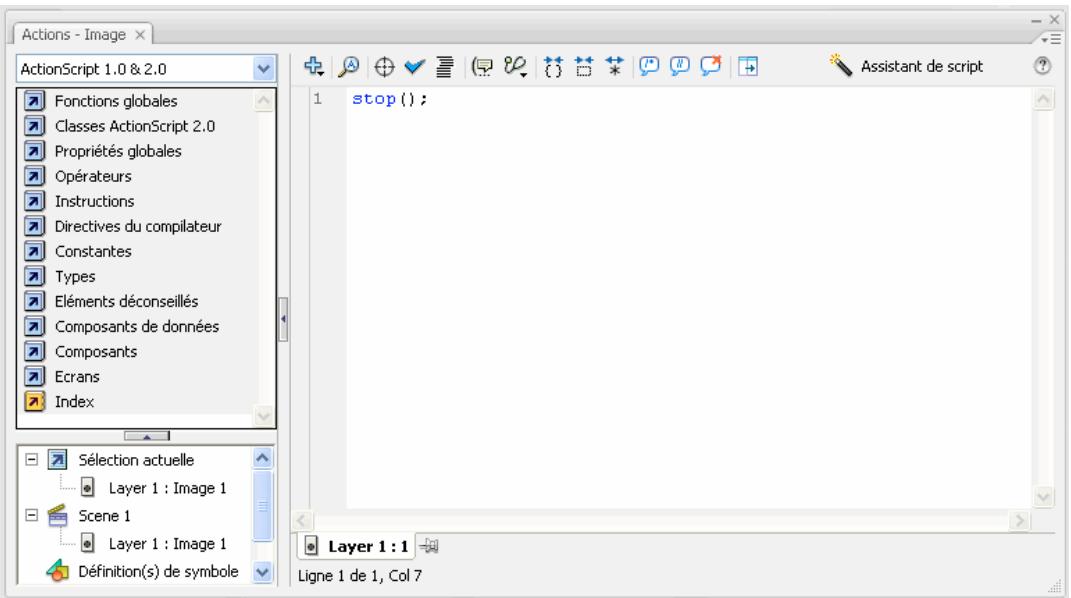The width and height of the screenshot is (1071, 598).
Task: Apply a block comment to the code
Action: tap(649, 68)
